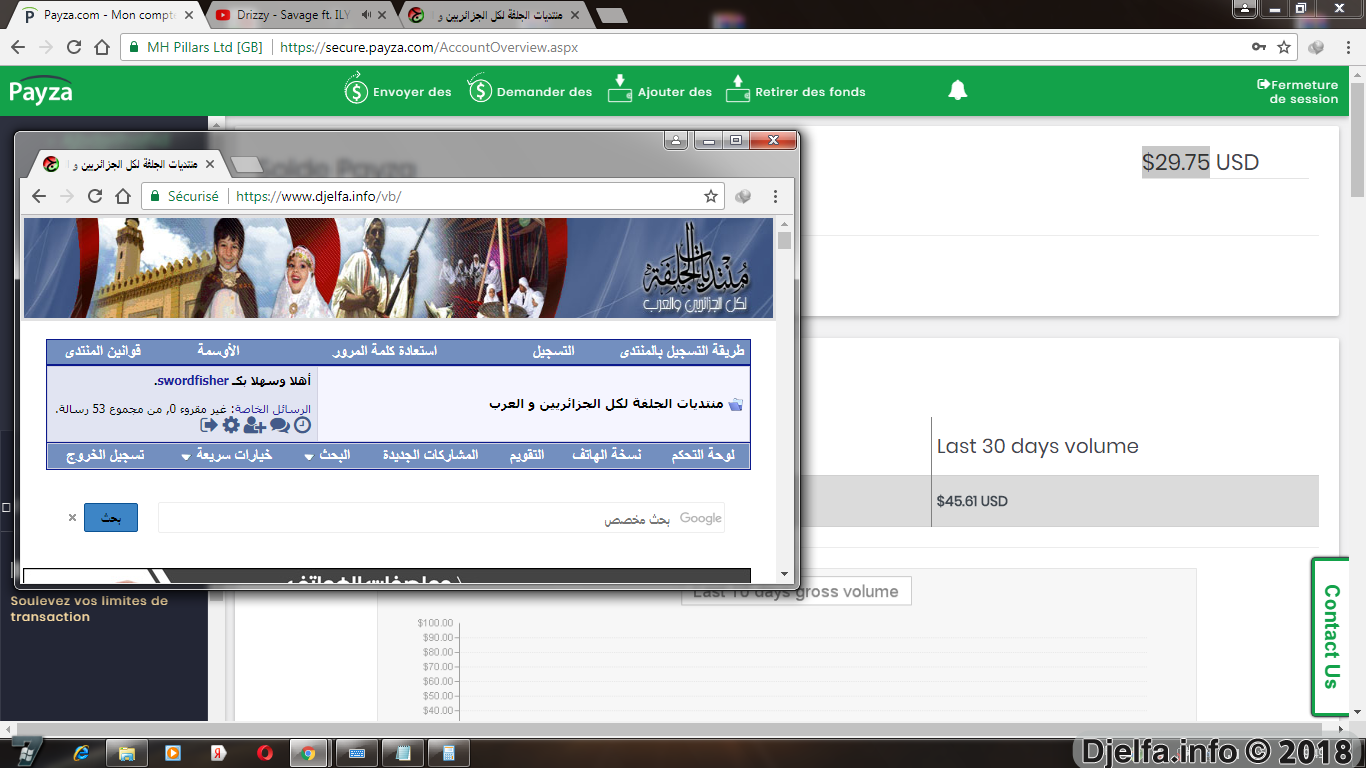Click Djelfa window scrollbar down arrow

(x=785, y=575)
